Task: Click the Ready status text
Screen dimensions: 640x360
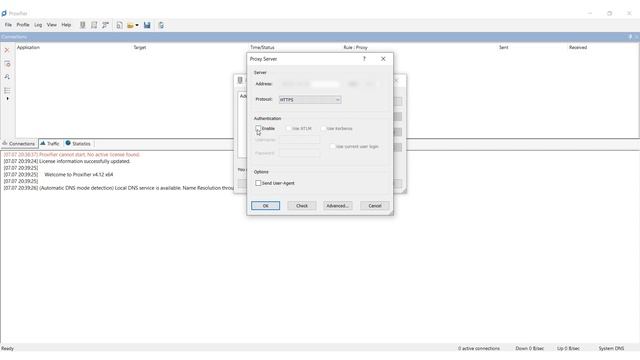Action: click(7, 348)
